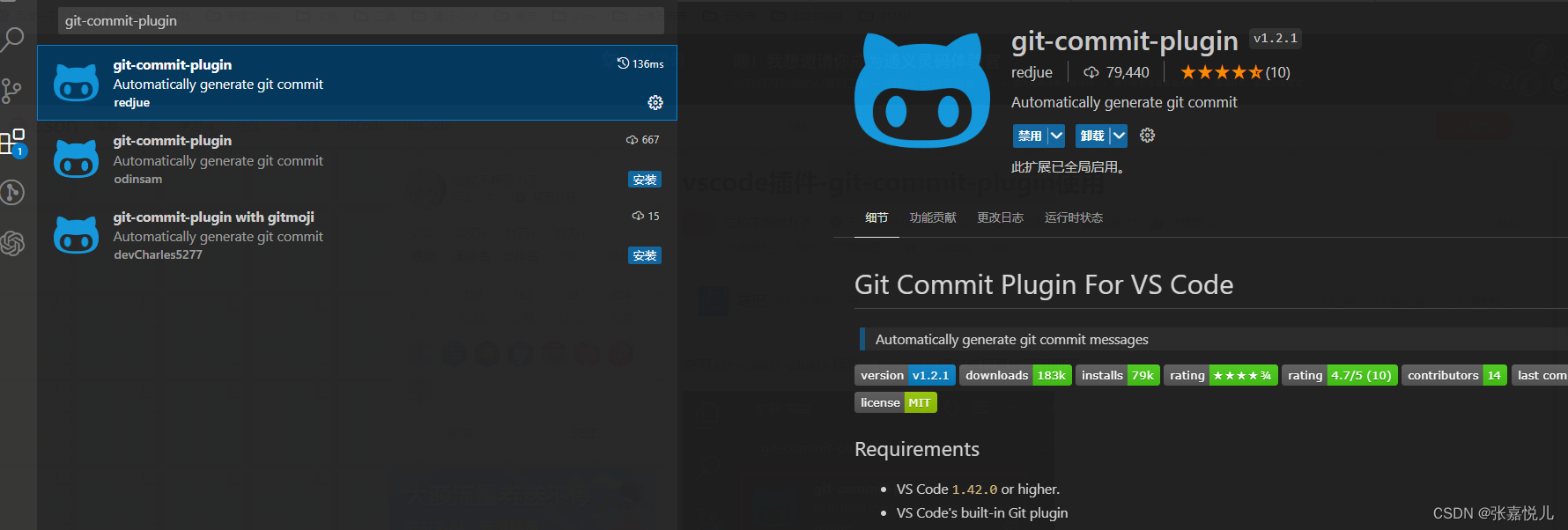Click the gear icon beside the uninstall button
Image resolution: width=1568 pixels, height=530 pixels.
click(x=1147, y=136)
